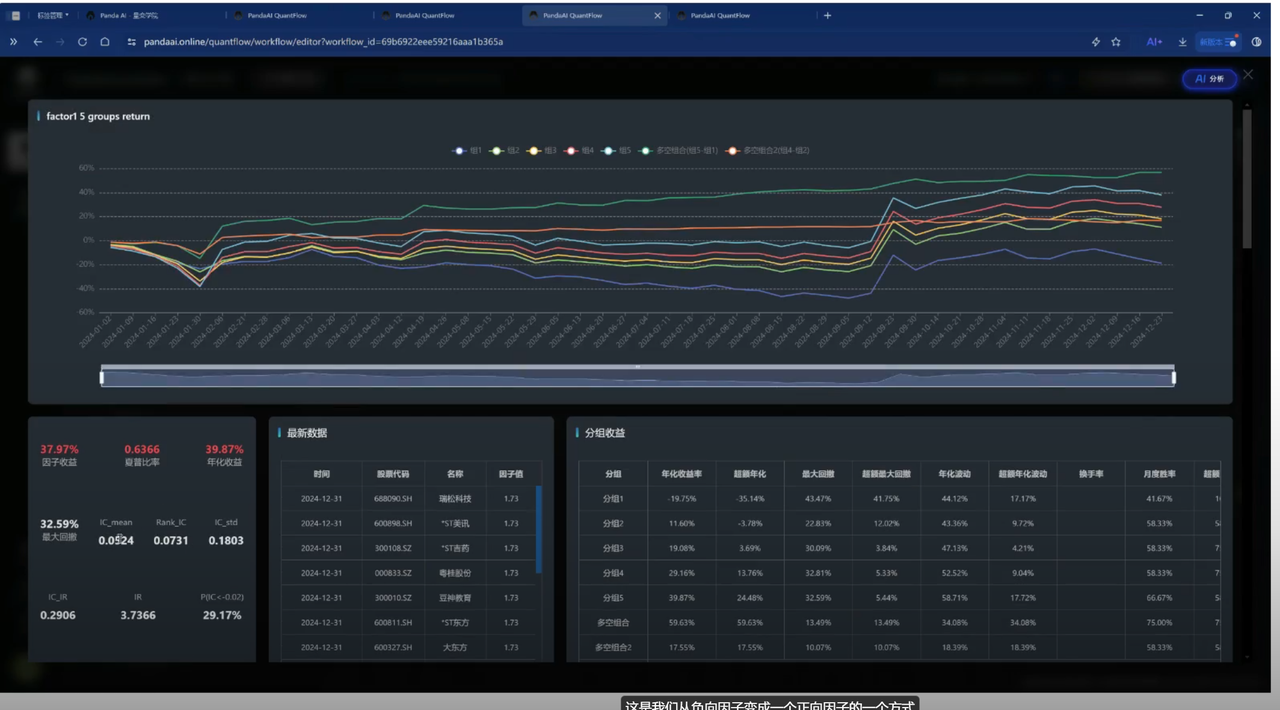This screenshot has height=710, width=1280.
Task: Expand the browser sidebar double-chevron
Action: click(x=14, y=42)
